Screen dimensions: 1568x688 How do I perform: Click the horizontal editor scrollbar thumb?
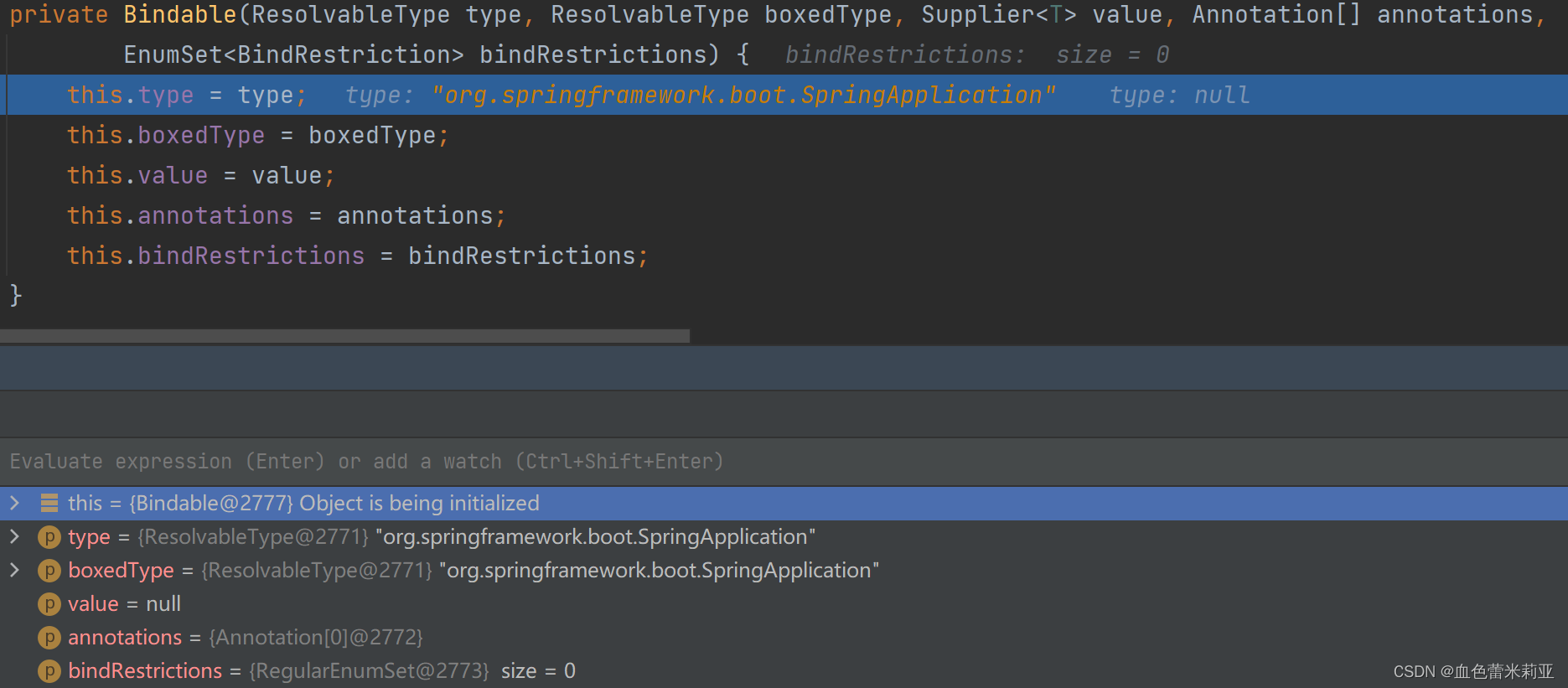click(x=344, y=335)
